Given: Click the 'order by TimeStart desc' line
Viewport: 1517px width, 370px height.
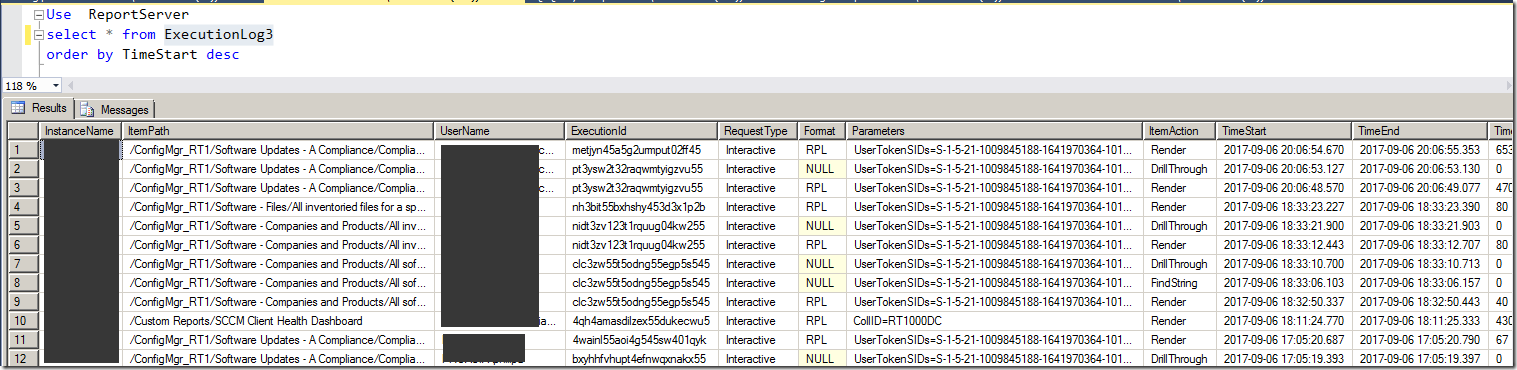Looking at the screenshot, I should 143,55.
